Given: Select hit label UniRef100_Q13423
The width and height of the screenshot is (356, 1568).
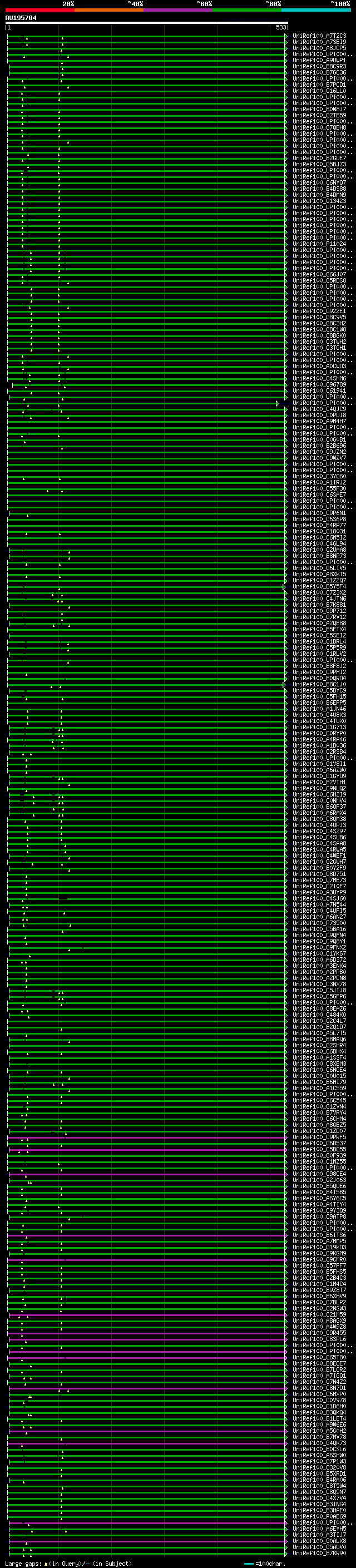Looking at the screenshot, I should [319, 201].
